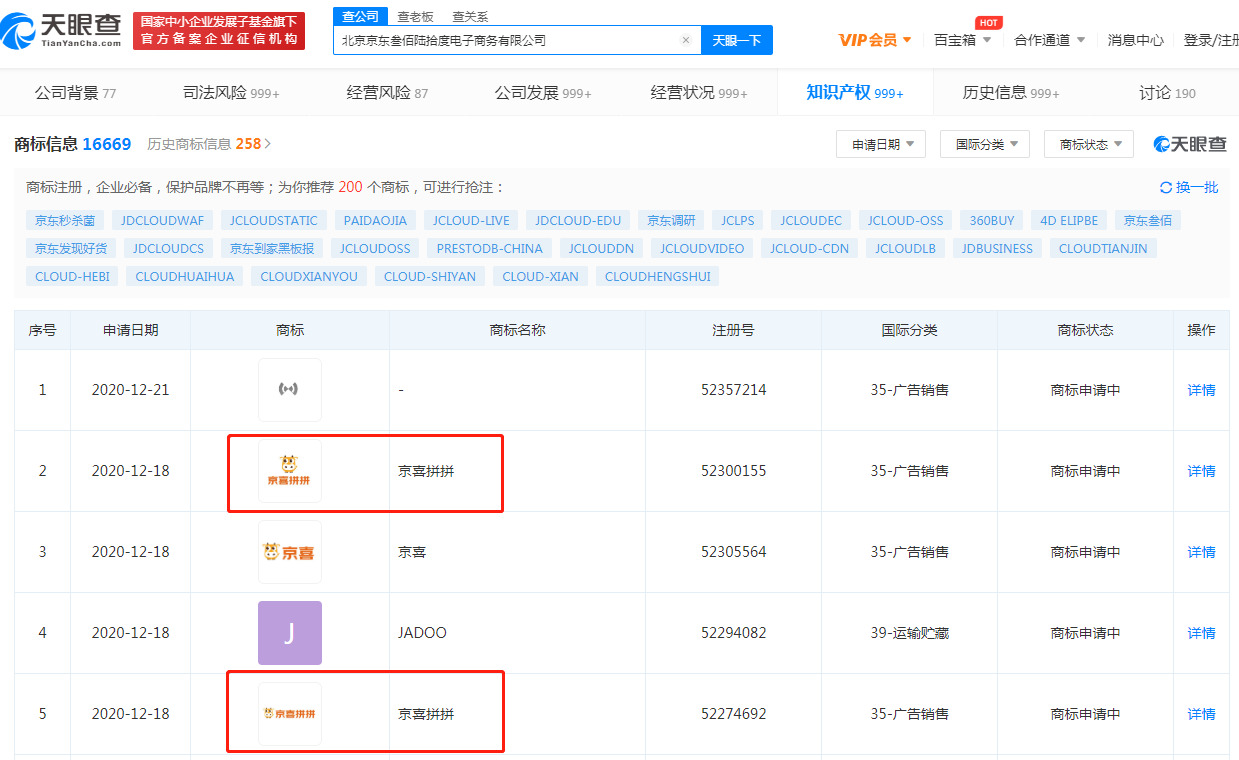Image resolution: width=1239 pixels, height=760 pixels.
Task: Select the PRESTODB-CHINA trademark tag
Action: pos(490,248)
